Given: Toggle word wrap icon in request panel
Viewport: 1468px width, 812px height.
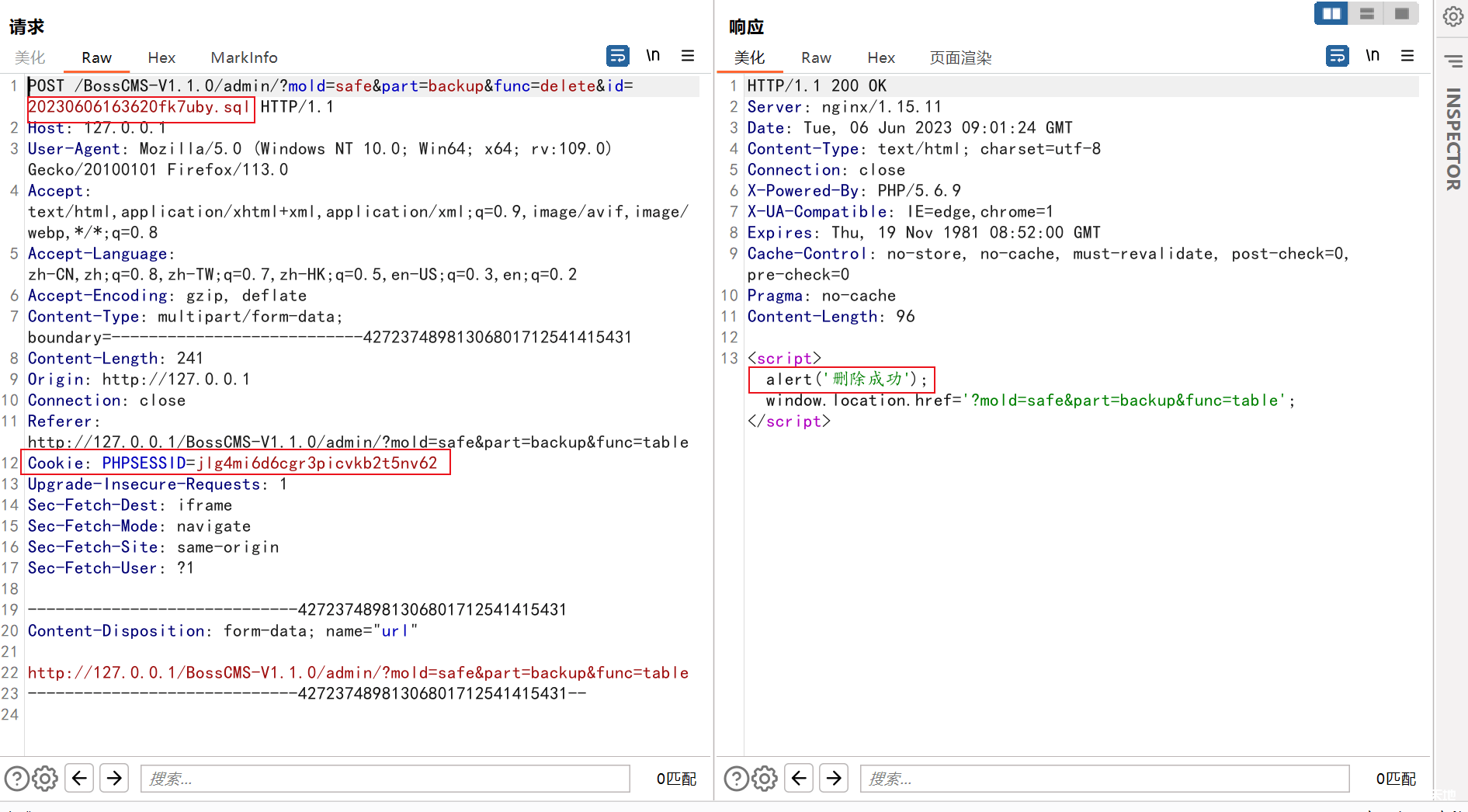Looking at the screenshot, I should pyautogui.click(x=618, y=56).
